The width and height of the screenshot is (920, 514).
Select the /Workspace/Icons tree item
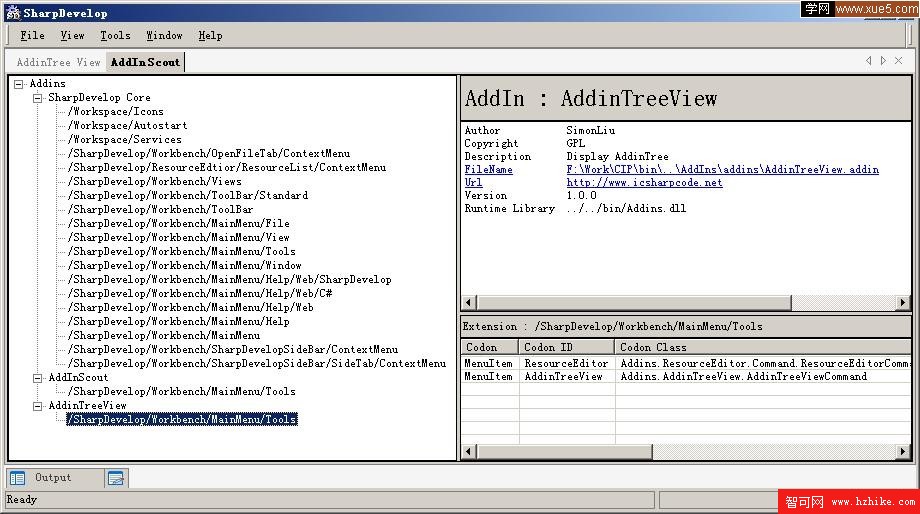(x=116, y=111)
